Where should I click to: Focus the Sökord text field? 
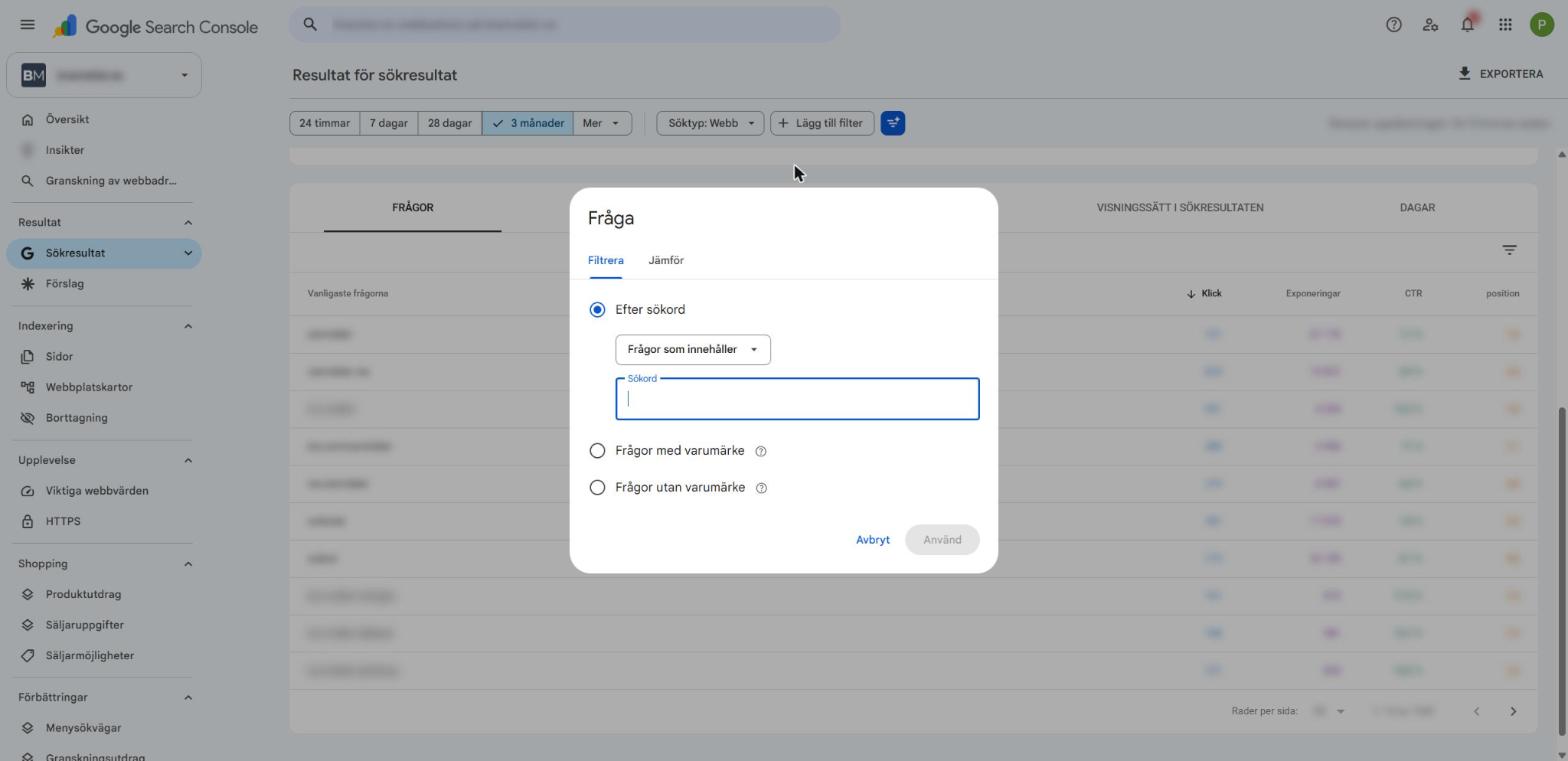point(797,399)
